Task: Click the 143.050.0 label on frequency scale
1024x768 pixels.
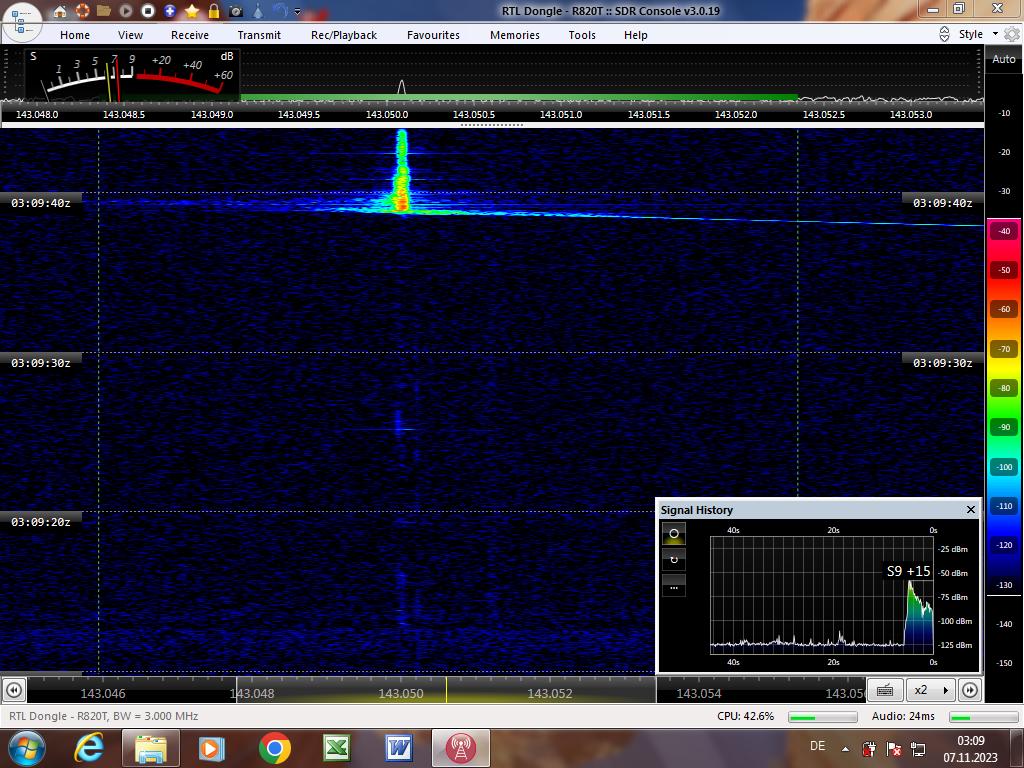Action: tap(387, 114)
